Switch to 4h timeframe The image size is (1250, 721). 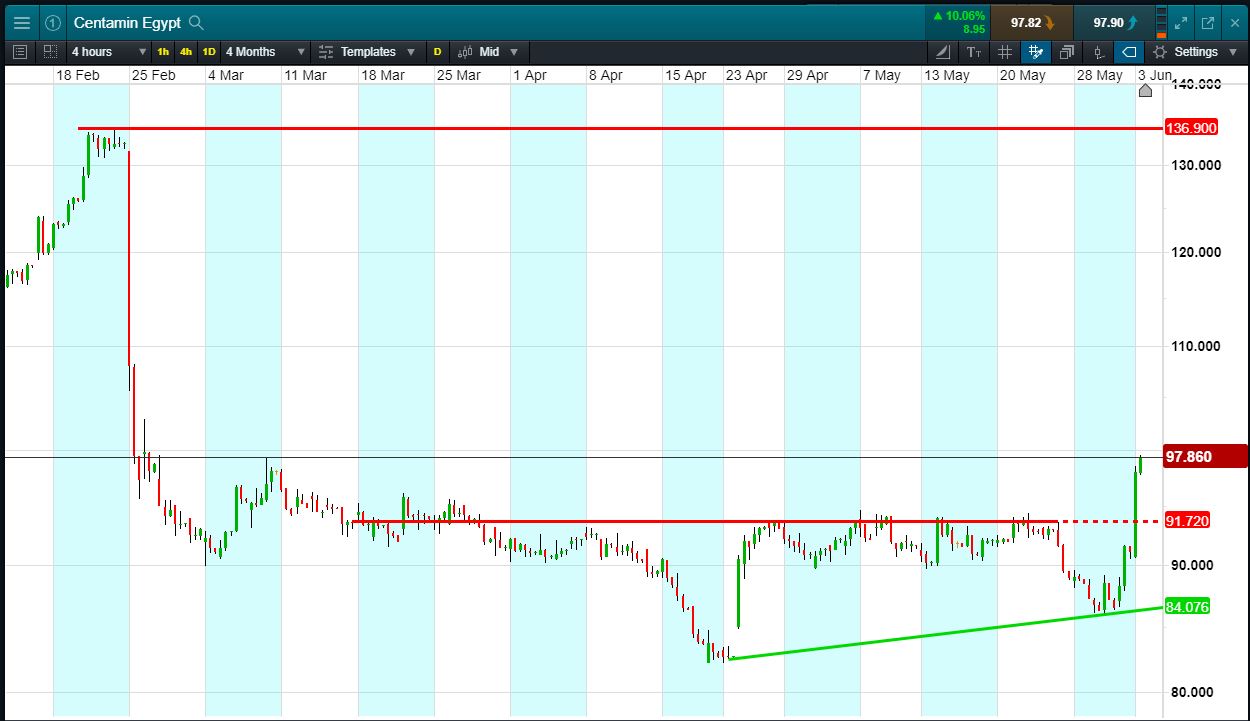pos(186,51)
